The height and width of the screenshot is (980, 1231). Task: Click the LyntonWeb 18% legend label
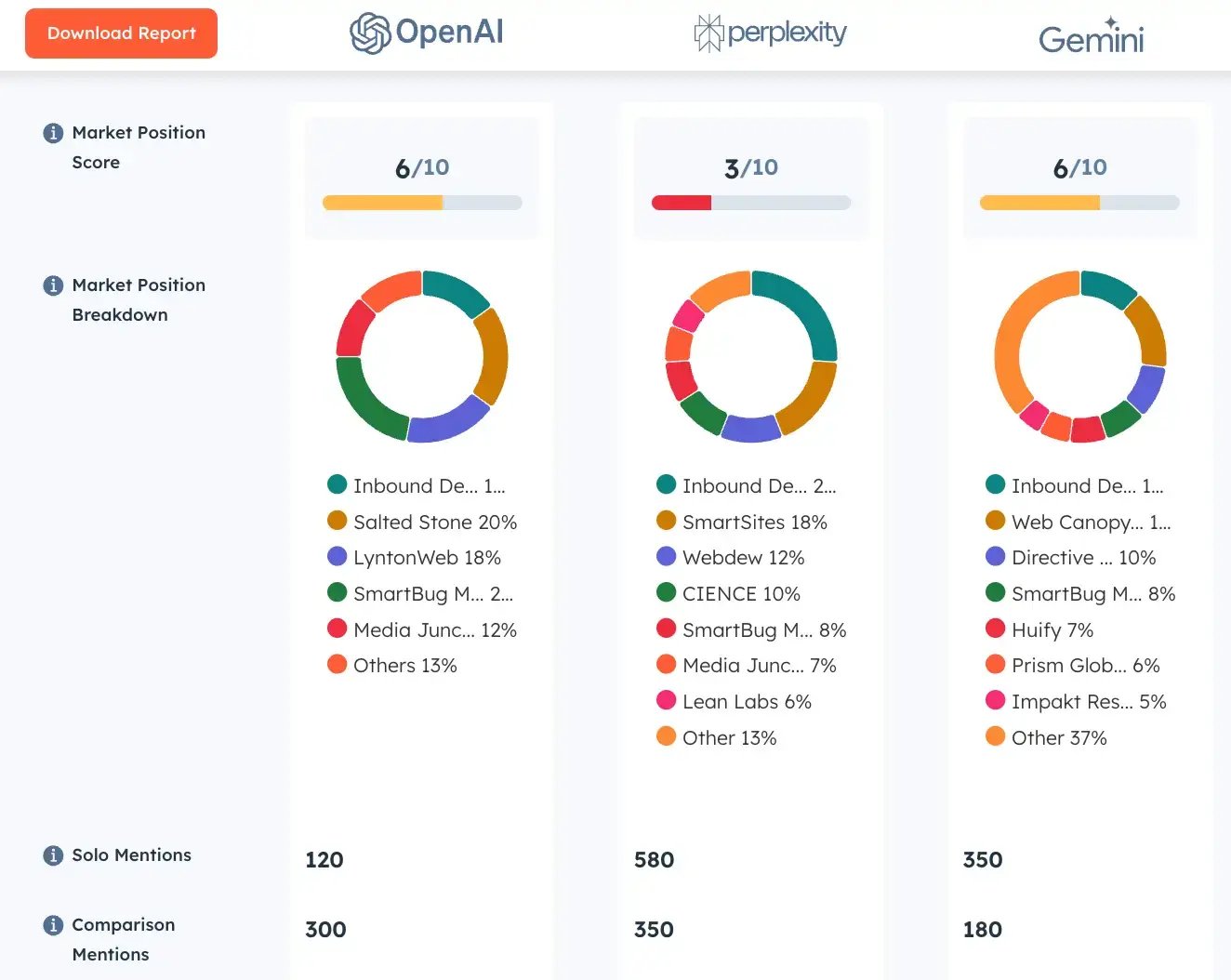click(x=427, y=558)
